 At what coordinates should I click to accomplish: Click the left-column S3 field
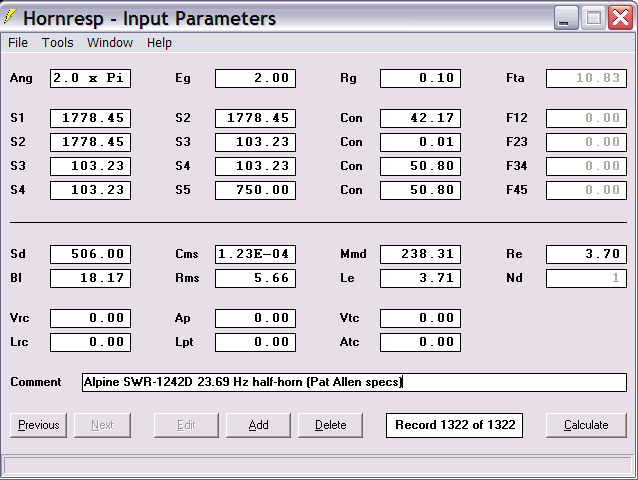pyautogui.click(x=90, y=166)
